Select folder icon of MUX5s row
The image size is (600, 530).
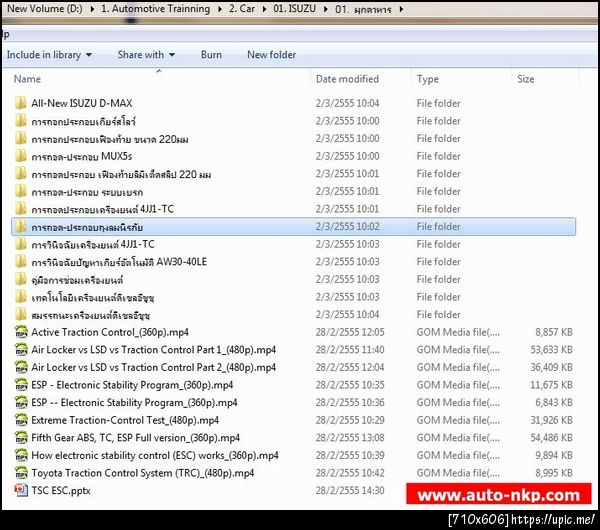tap(21, 156)
